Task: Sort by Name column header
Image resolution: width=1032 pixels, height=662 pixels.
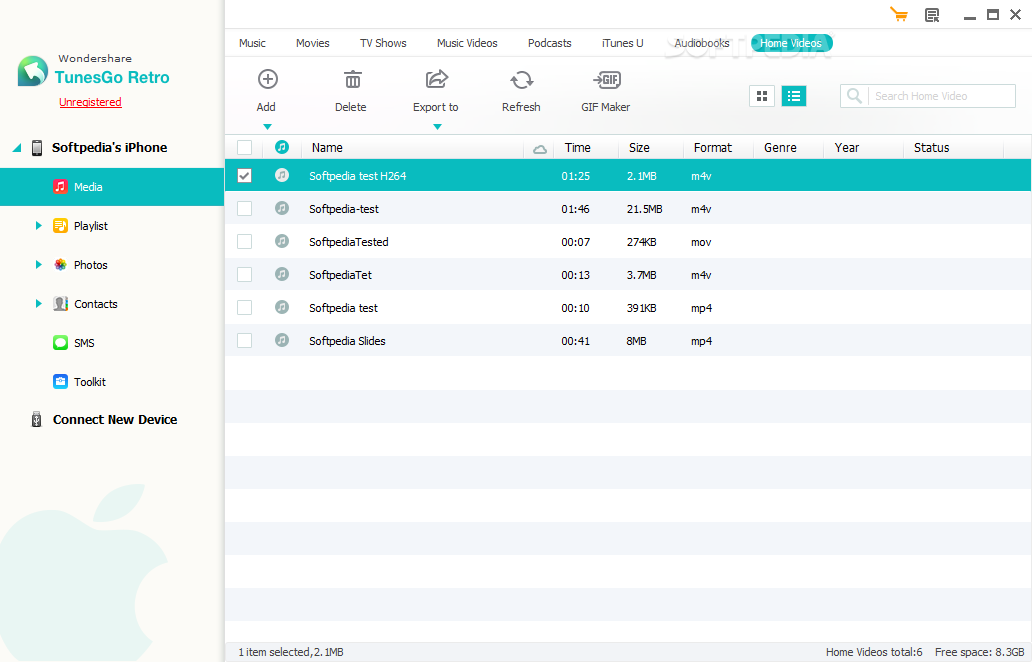Action: pyautogui.click(x=327, y=147)
